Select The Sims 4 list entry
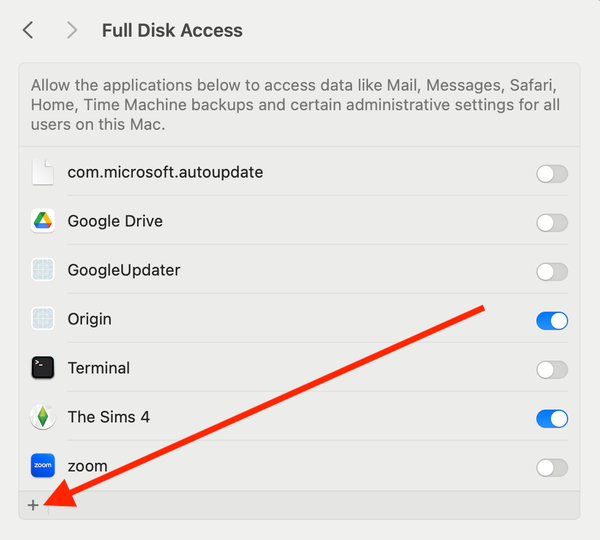This screenshot has height=540, width=600. (108, 417)
